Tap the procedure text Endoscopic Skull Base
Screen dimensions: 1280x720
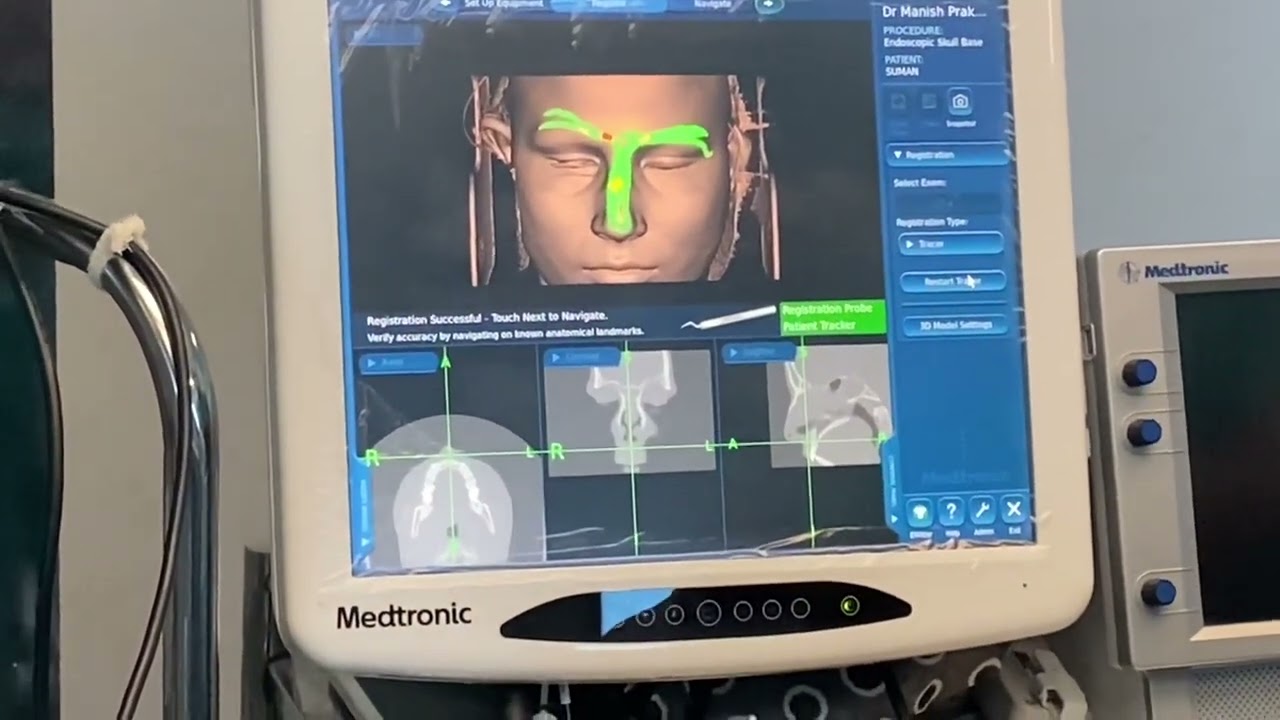coord(933,42)
